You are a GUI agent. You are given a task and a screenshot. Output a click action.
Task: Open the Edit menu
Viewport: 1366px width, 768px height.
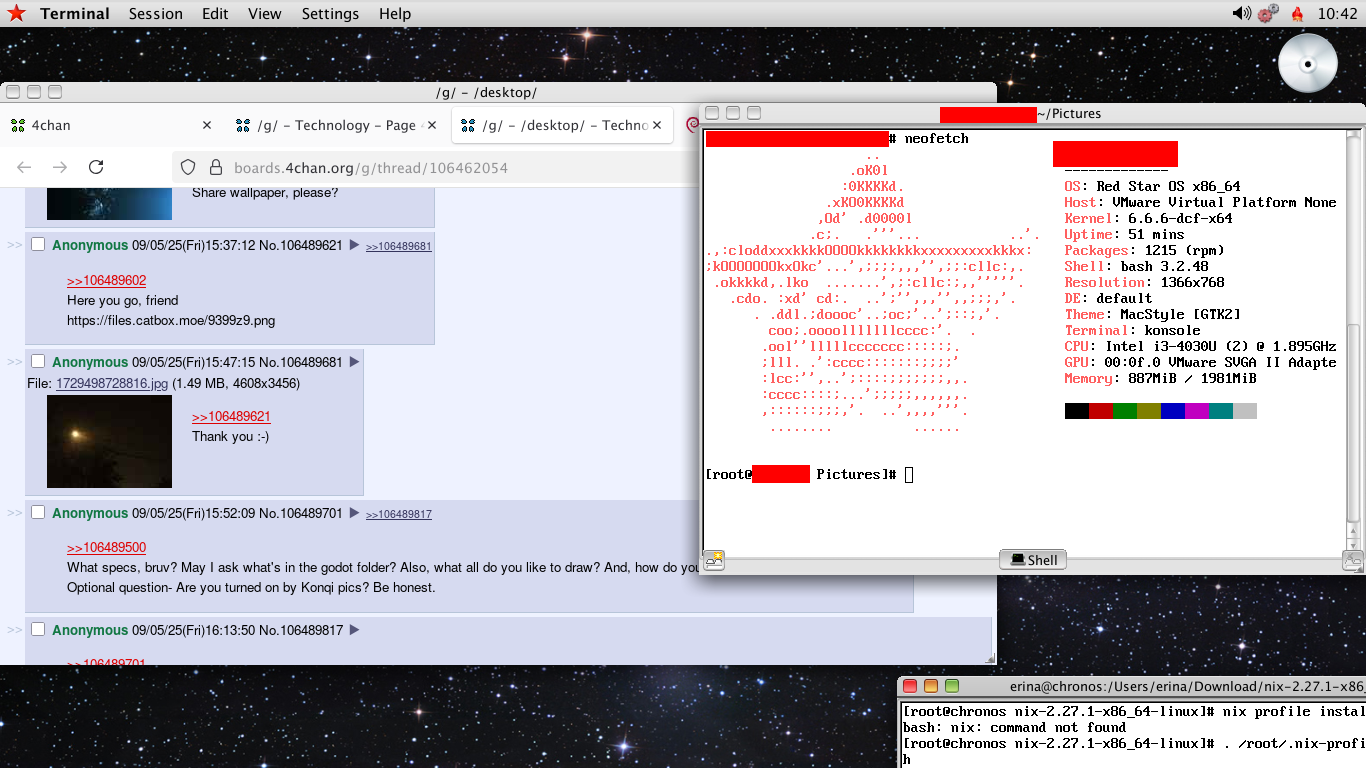point(215,14)
